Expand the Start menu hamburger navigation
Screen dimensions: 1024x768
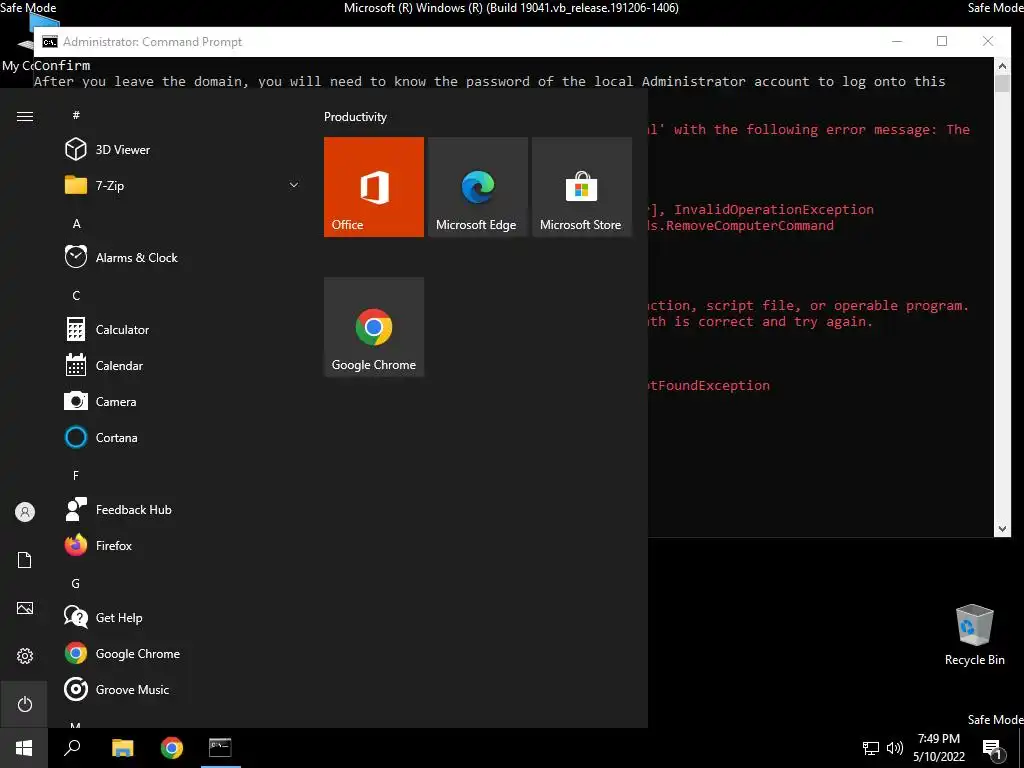24,116
